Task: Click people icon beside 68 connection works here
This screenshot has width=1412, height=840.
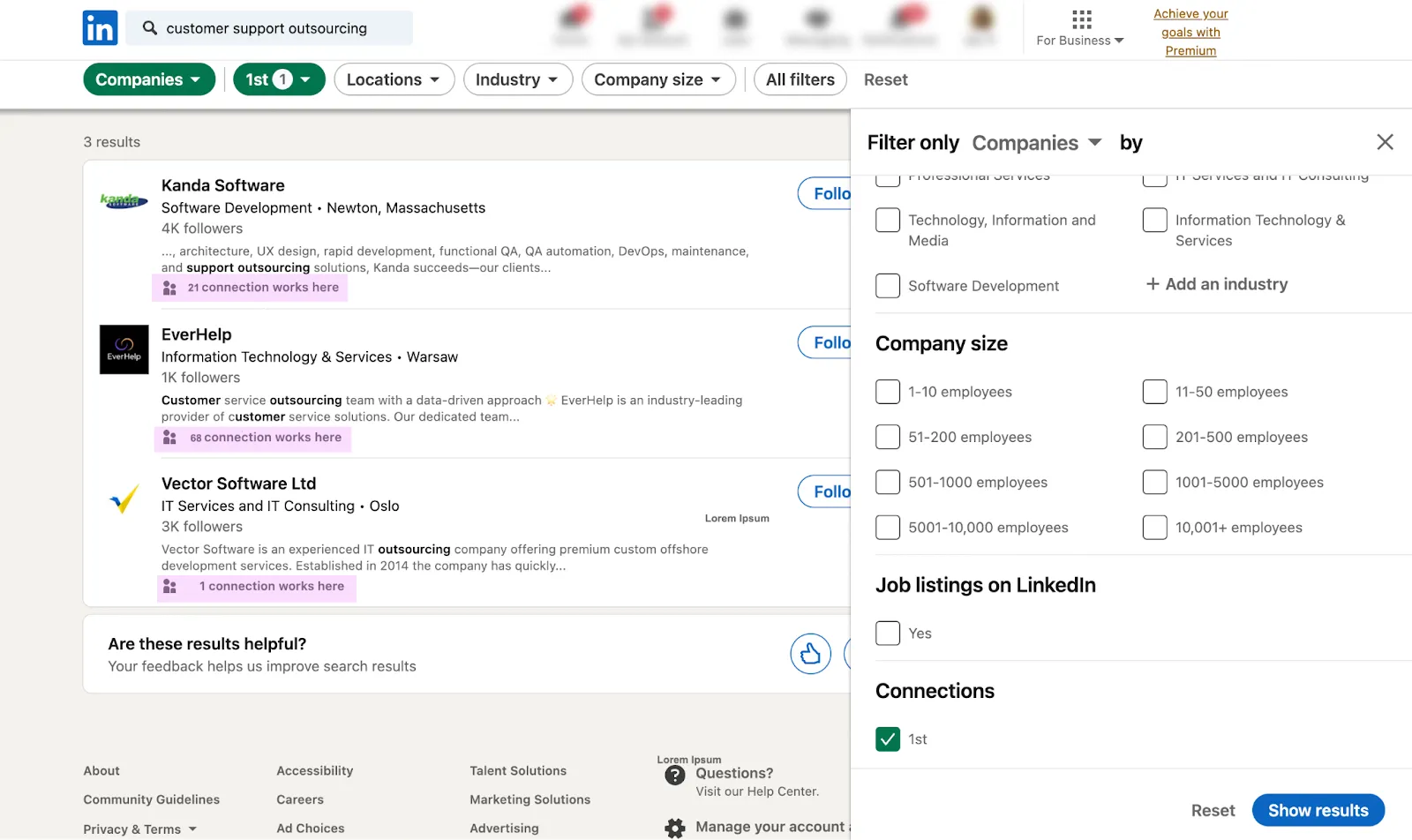Action: (x=169, y=438)
